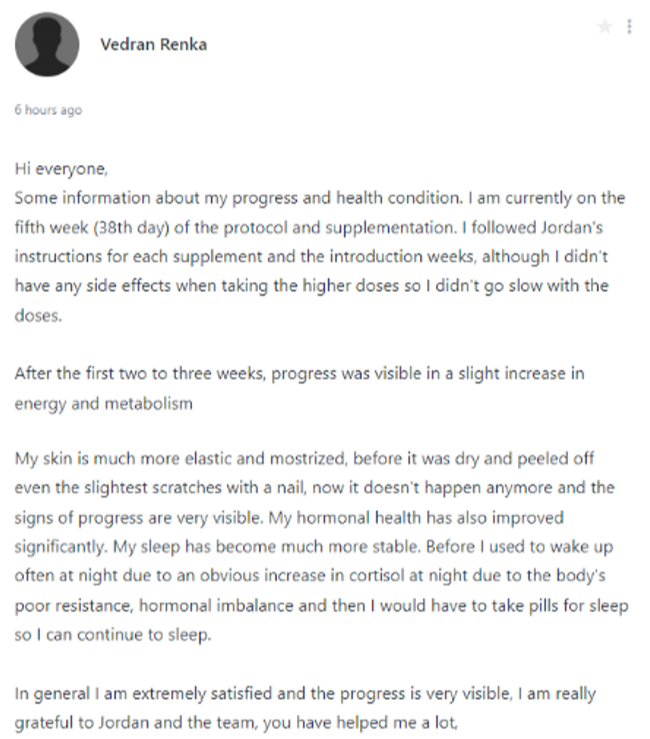Open the Vedran Renka author name link
This screenshot has width=650, height=739.
(x=154, y=44)
